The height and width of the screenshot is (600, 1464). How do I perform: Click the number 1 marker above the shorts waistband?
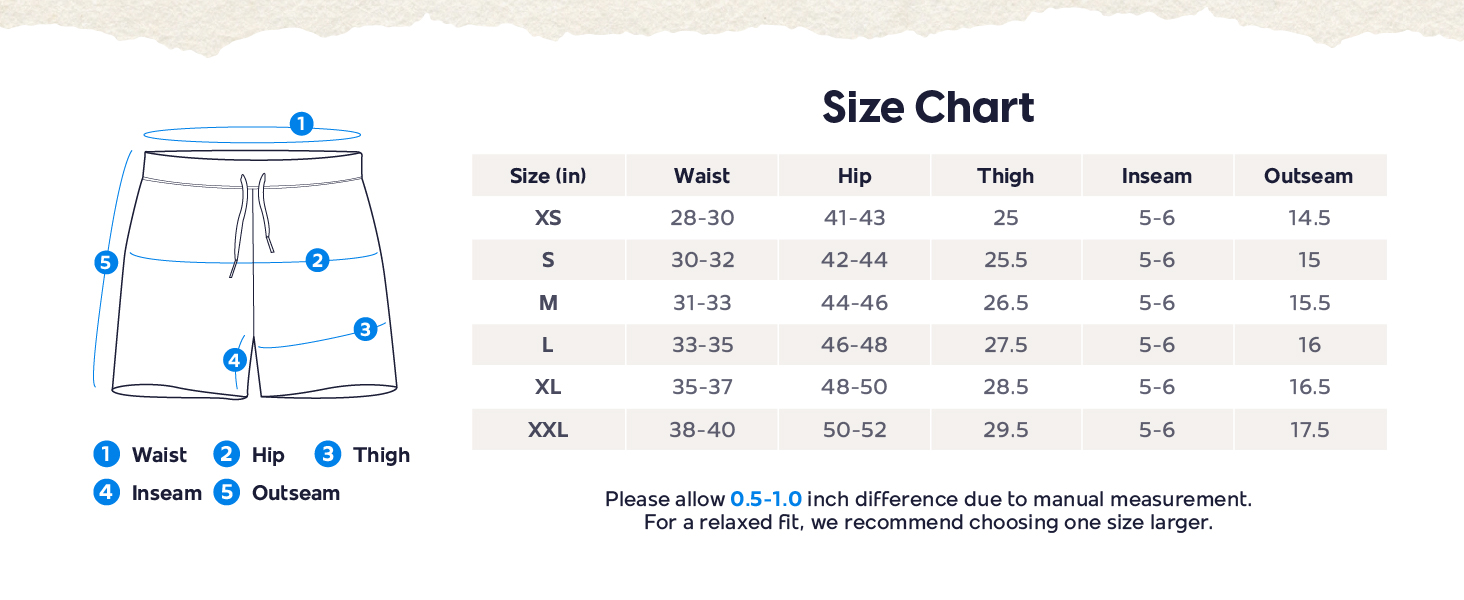click(301, 124)
